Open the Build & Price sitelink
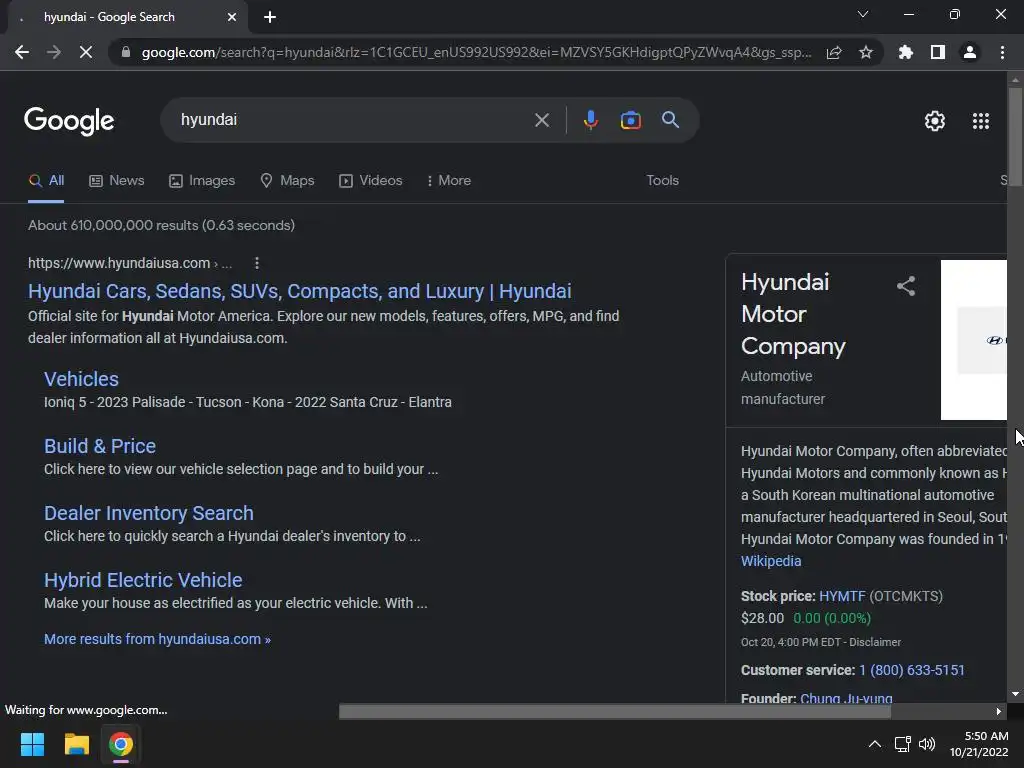1024x768 pixels. click(x=100, y=446)
